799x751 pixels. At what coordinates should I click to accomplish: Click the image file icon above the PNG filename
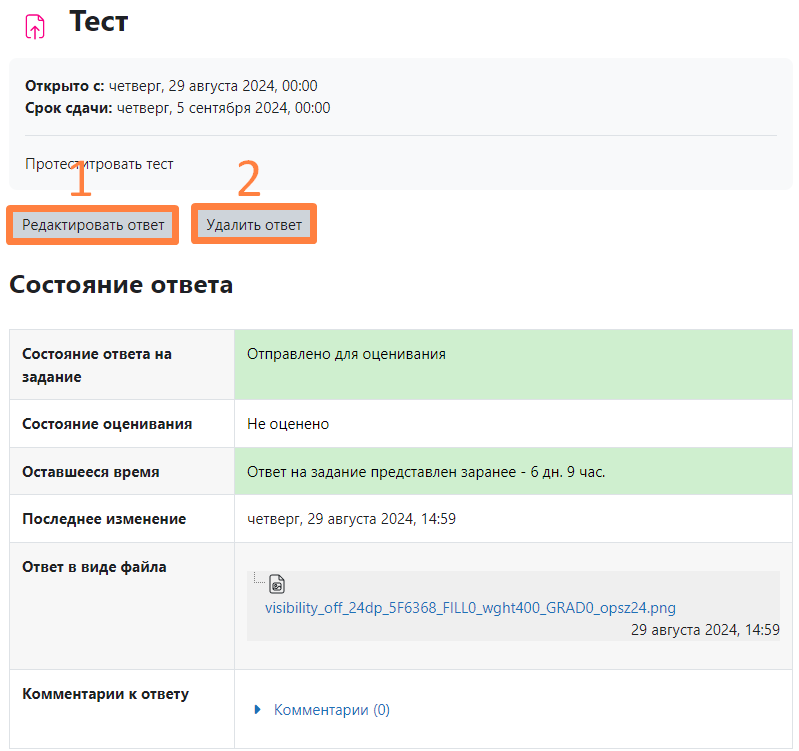[x=278, y=585]
